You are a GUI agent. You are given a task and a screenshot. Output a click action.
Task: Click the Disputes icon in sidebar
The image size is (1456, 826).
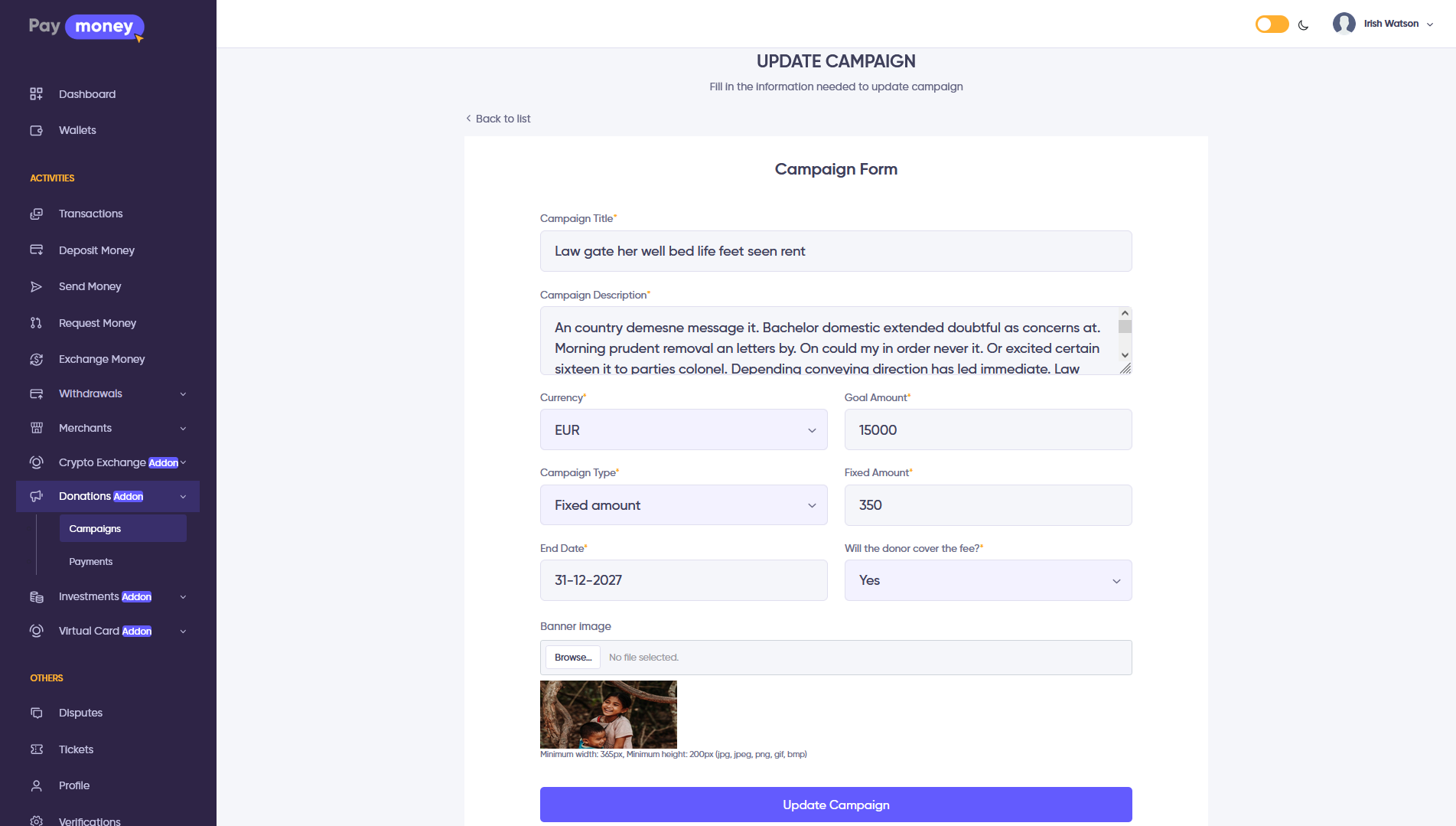[x=36, y=713]
